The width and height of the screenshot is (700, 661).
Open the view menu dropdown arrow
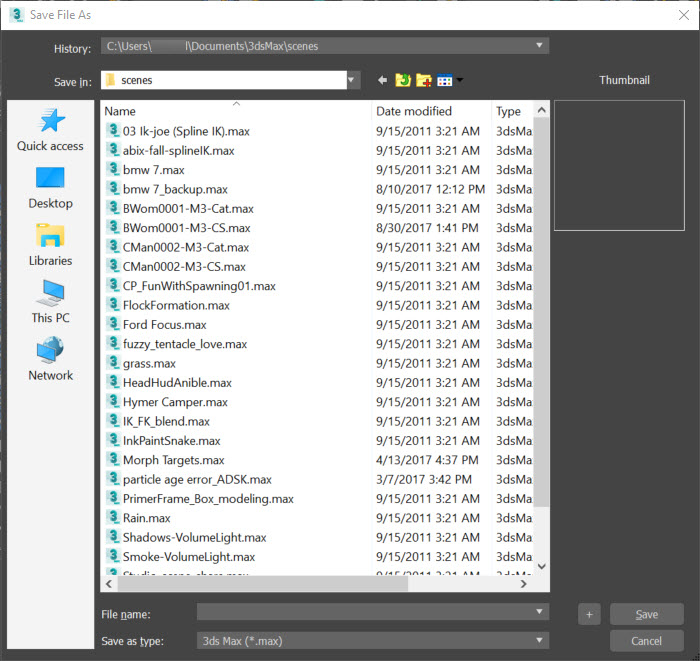(460, 80)
